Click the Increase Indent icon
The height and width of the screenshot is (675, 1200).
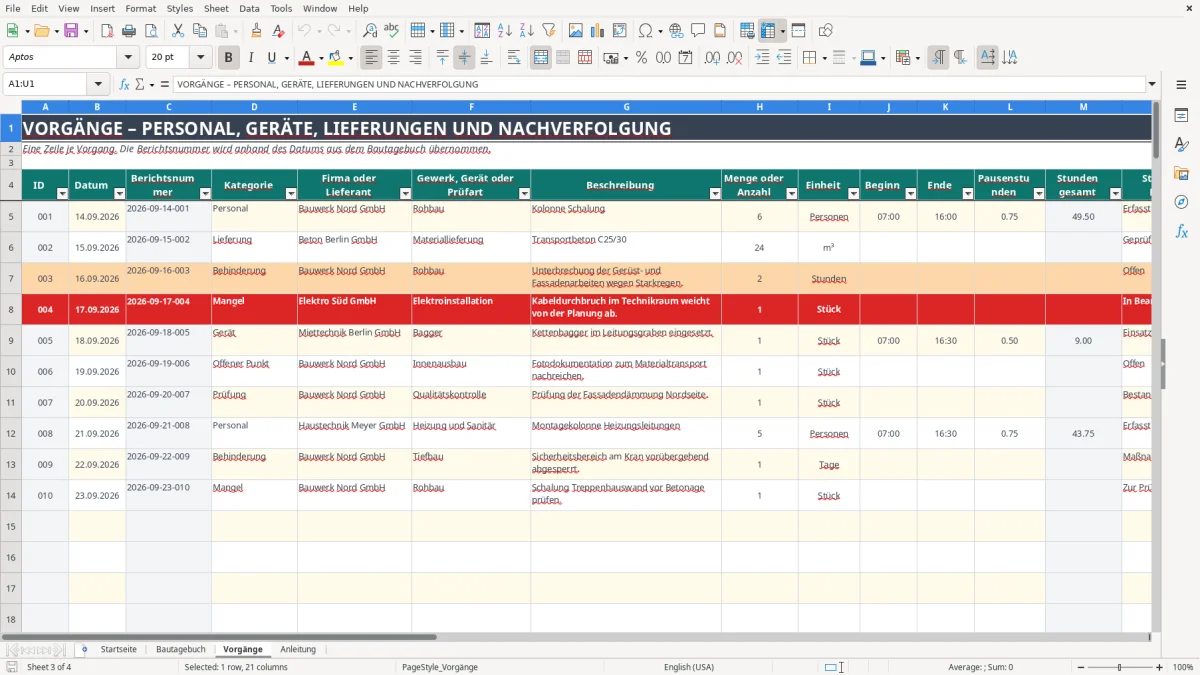point(762,57)
